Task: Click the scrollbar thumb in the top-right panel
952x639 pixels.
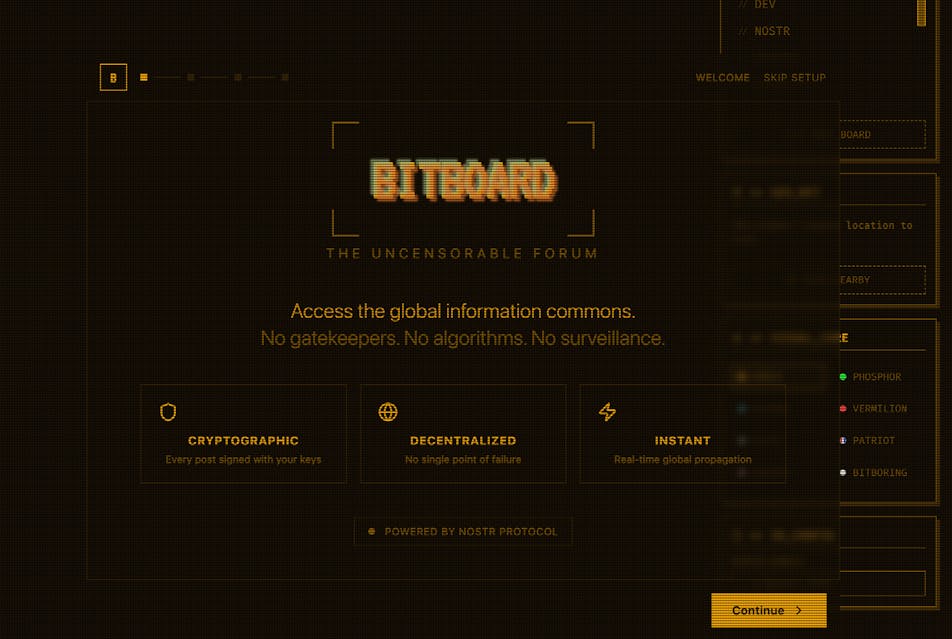Action: pos(921,12)
